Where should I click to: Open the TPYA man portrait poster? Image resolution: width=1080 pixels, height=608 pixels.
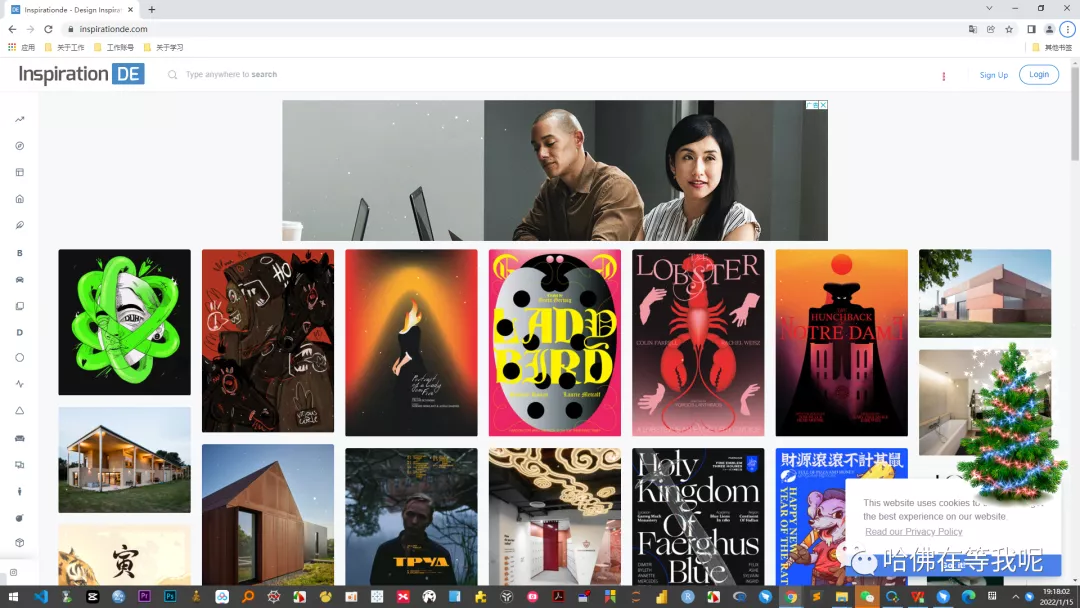click(x=411, y=516)
